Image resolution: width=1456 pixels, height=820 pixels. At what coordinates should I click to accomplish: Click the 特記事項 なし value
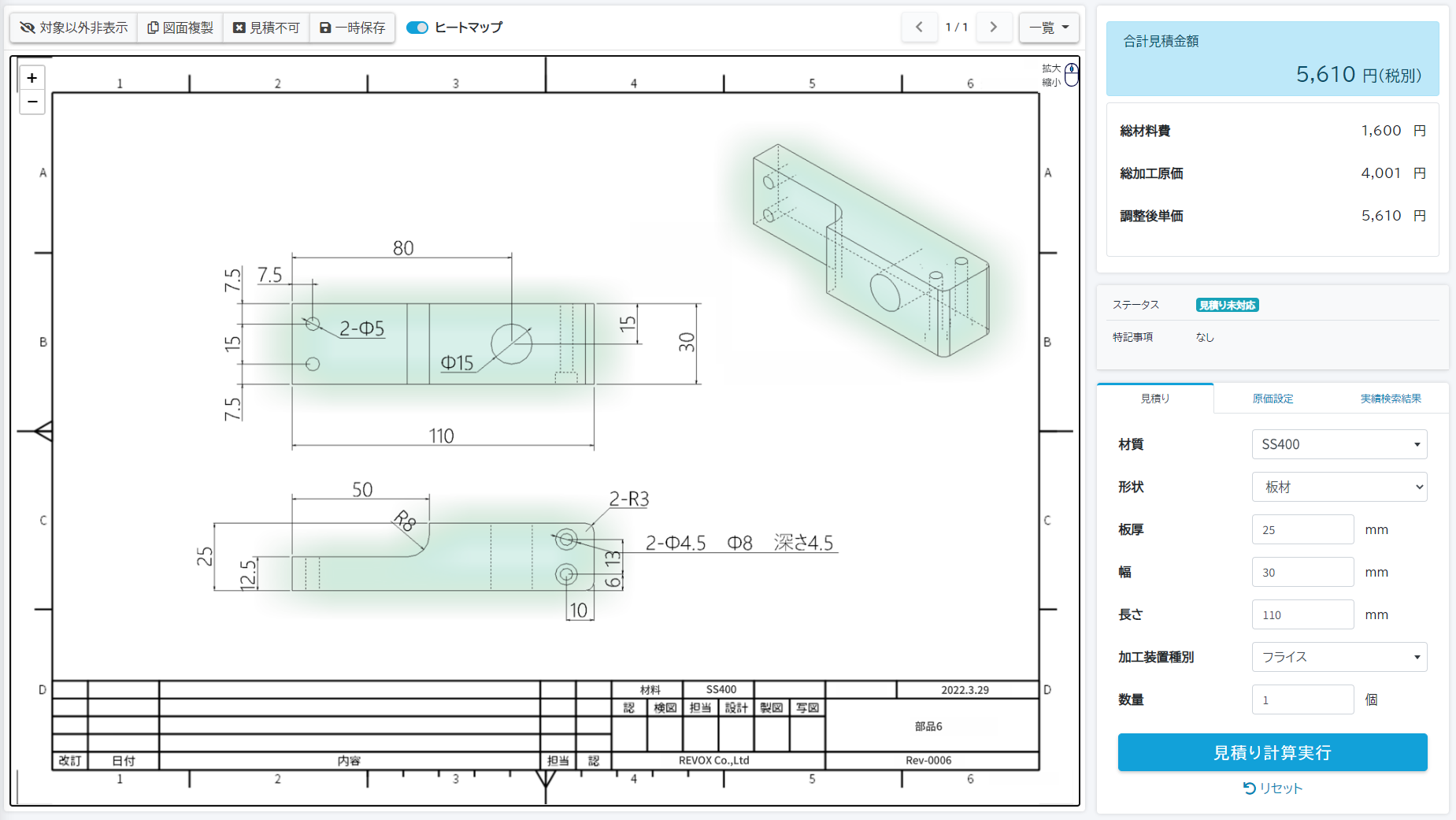point(1205,337)
